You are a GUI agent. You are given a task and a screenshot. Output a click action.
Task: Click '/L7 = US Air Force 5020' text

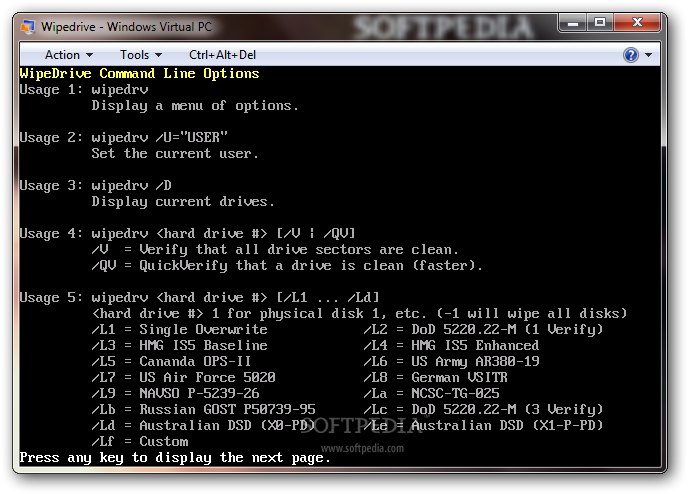pyautogui.click(x=183, y=377)
